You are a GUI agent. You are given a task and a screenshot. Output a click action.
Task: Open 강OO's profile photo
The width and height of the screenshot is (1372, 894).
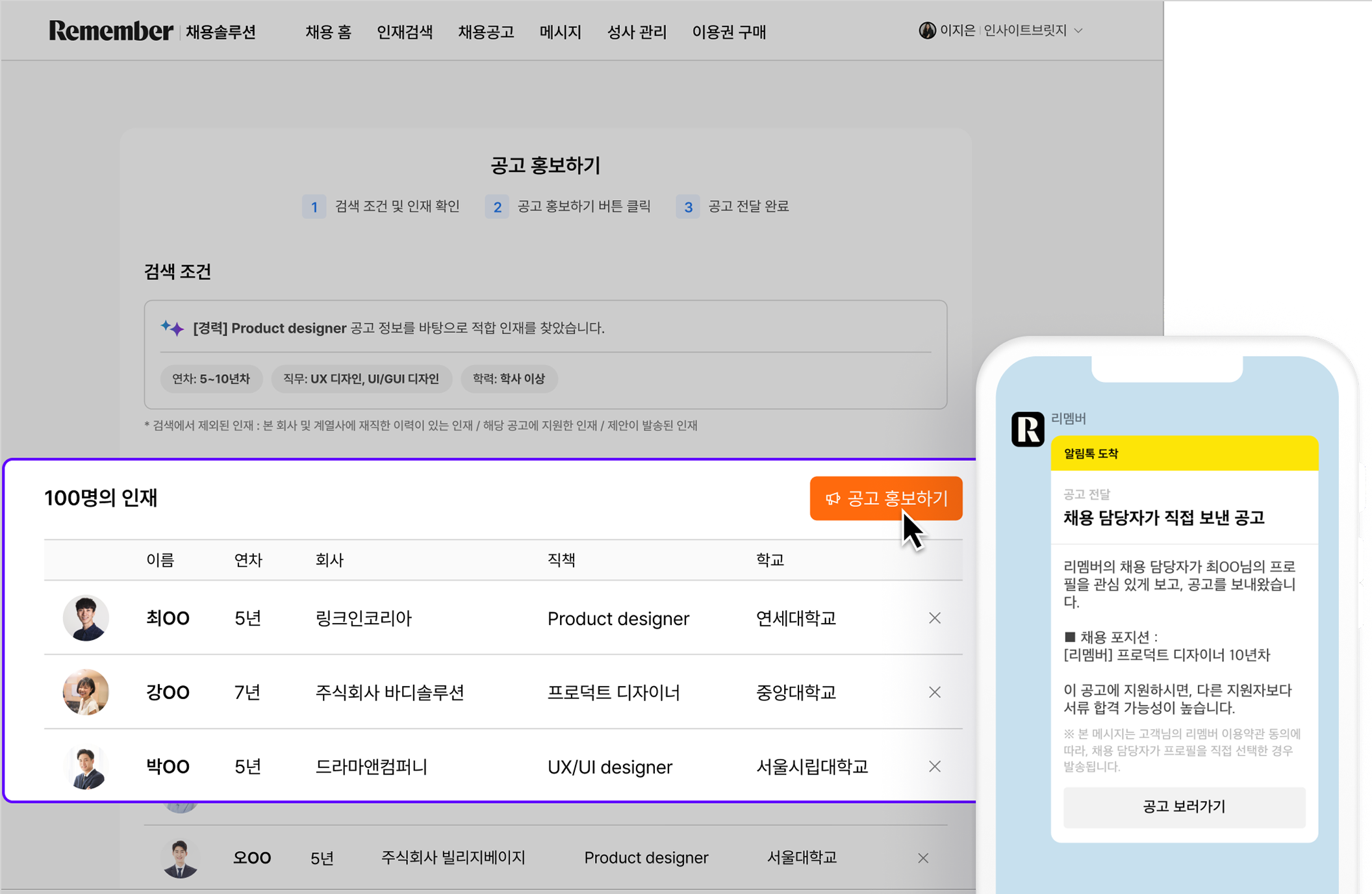86,692
